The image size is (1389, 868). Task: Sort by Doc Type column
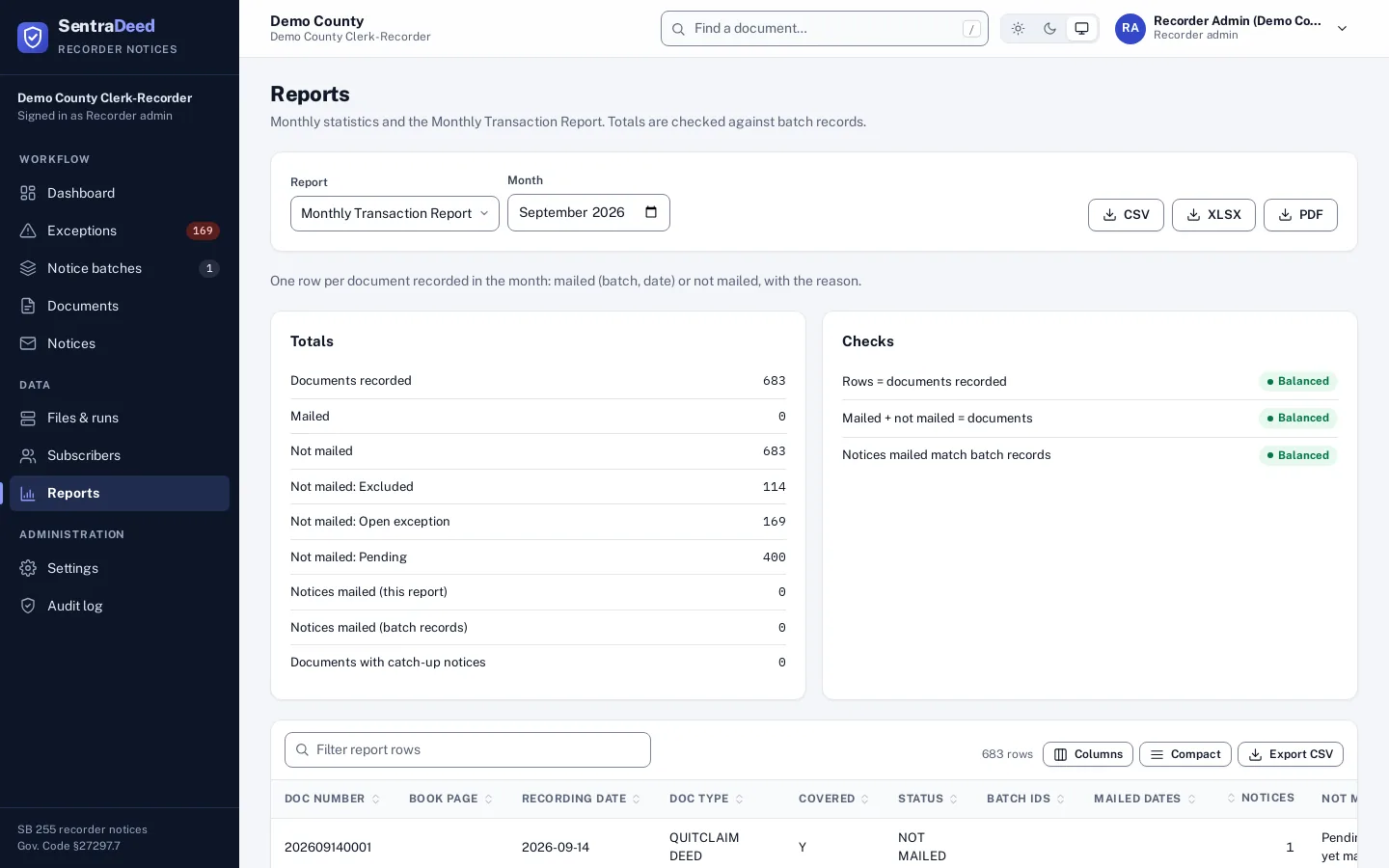(707, 799)
